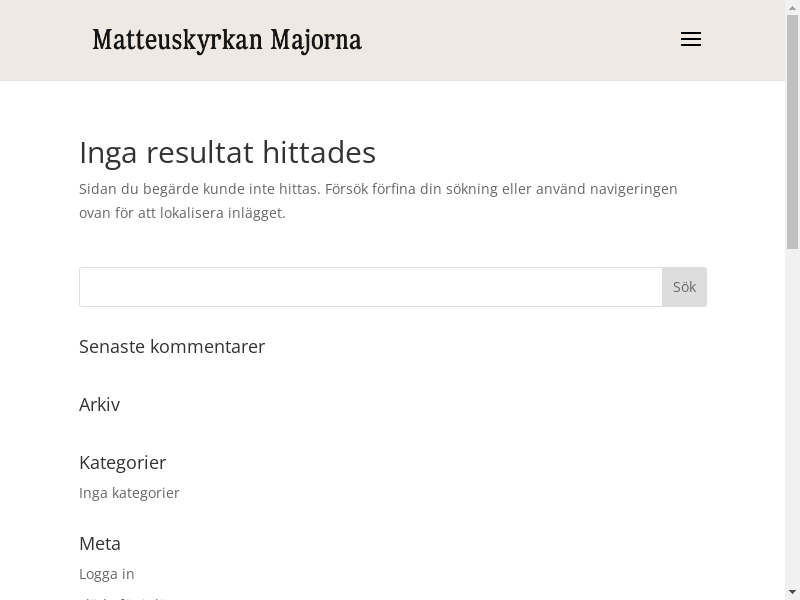Click the word Matteuskyrkan in the header title
This screenshot has height=600, width=800.
(x=178, y=40)
